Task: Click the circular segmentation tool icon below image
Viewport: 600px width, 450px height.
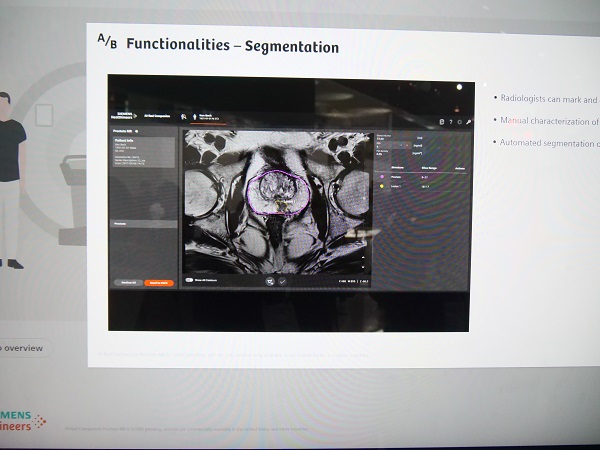Action: (269, 282)
